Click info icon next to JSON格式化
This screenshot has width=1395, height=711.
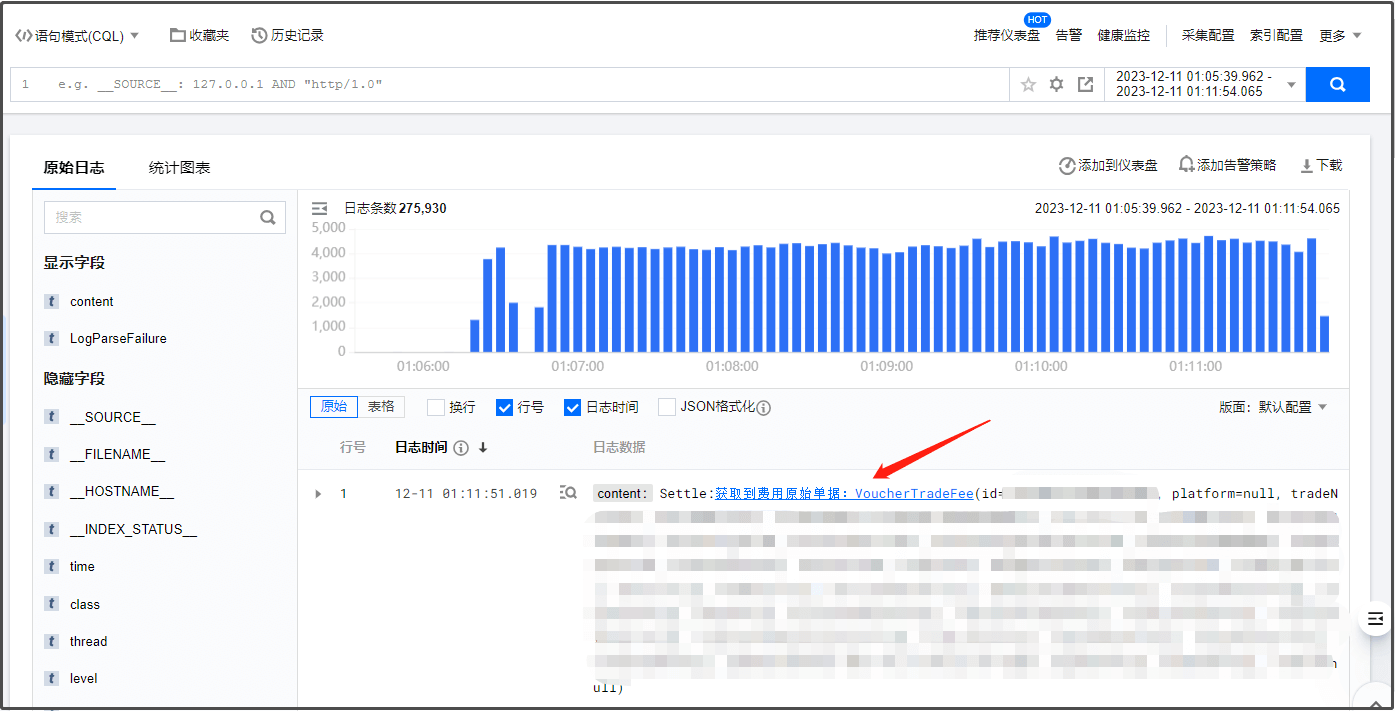click(764, 408)
